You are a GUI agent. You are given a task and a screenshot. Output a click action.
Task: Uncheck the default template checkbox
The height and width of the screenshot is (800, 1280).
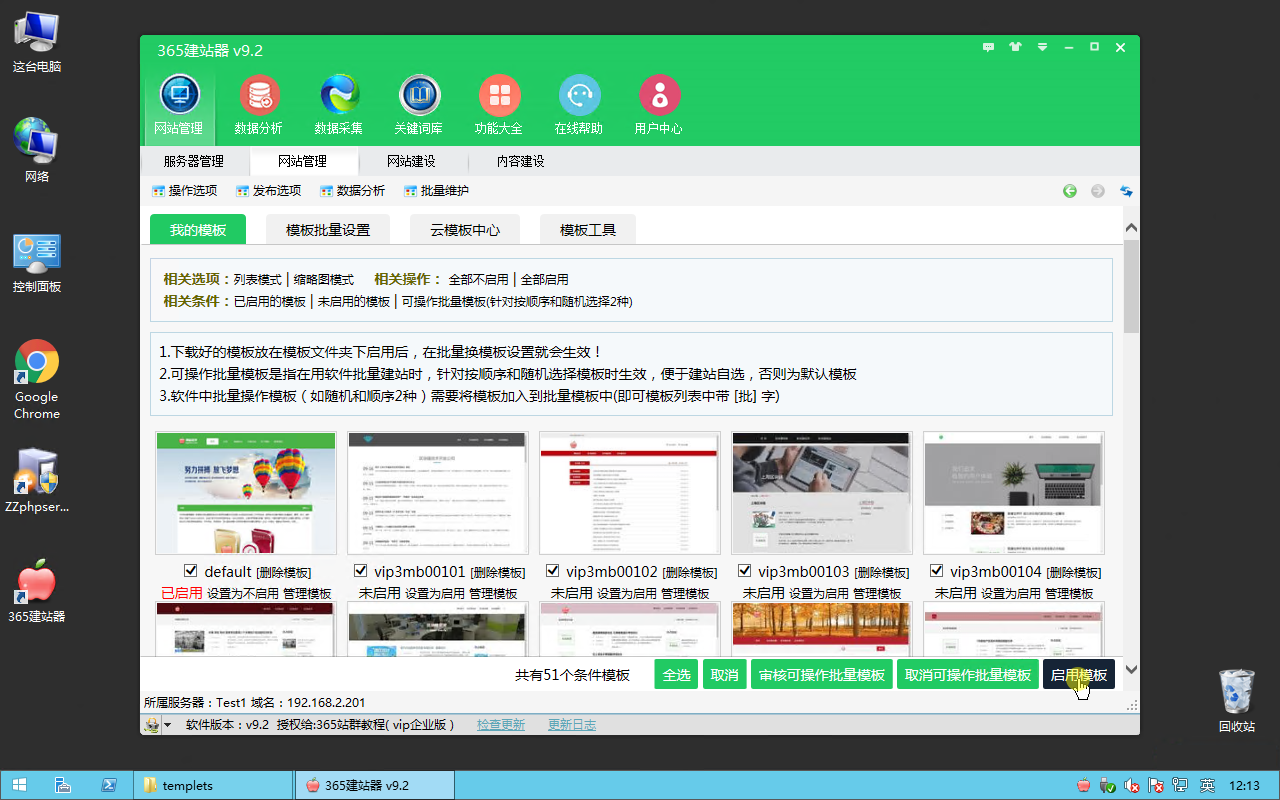tap(191, 571)
